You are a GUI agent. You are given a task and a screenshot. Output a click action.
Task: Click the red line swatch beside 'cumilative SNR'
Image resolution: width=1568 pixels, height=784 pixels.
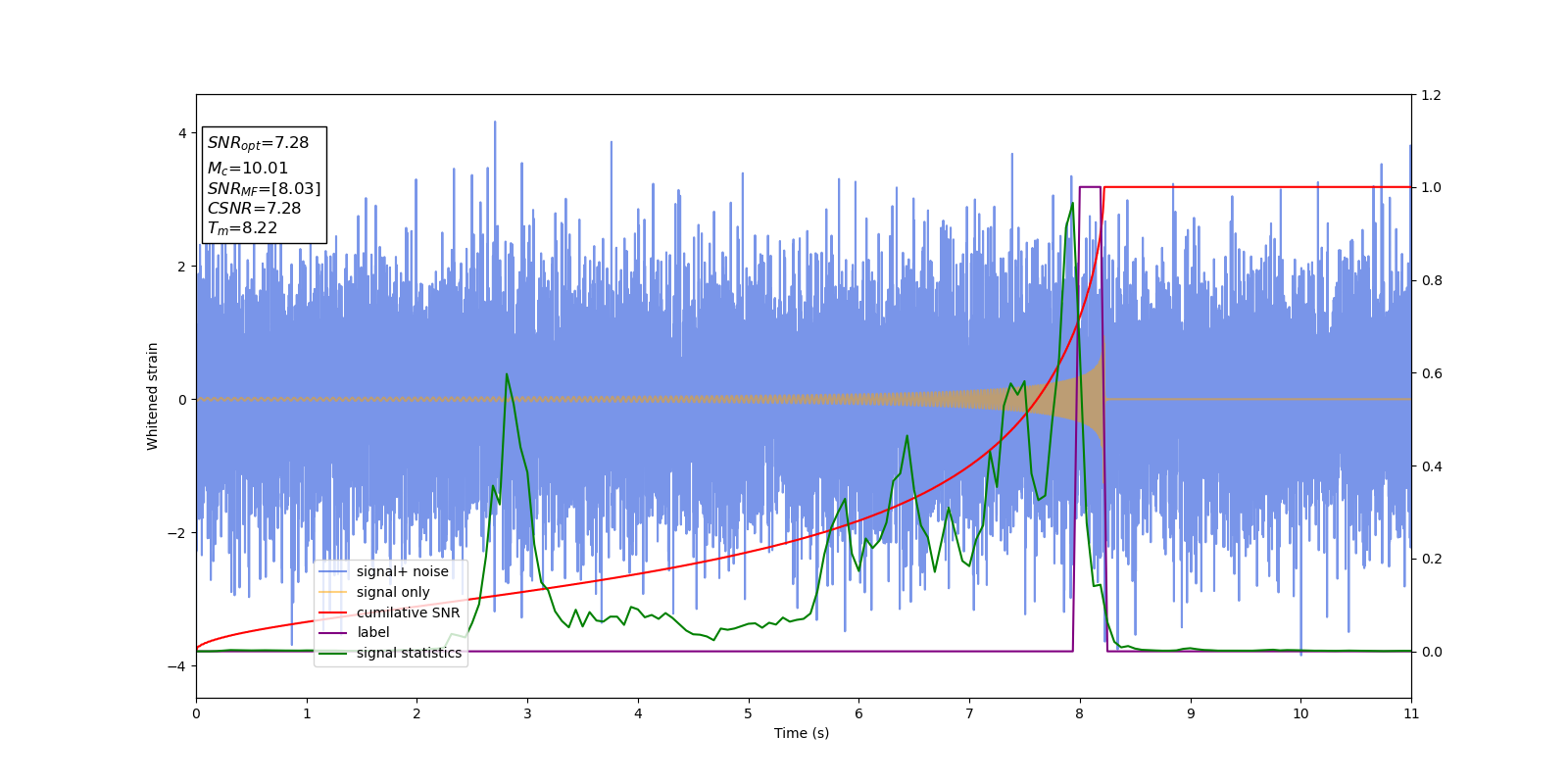pyautogui.click(x=333, y=612)
